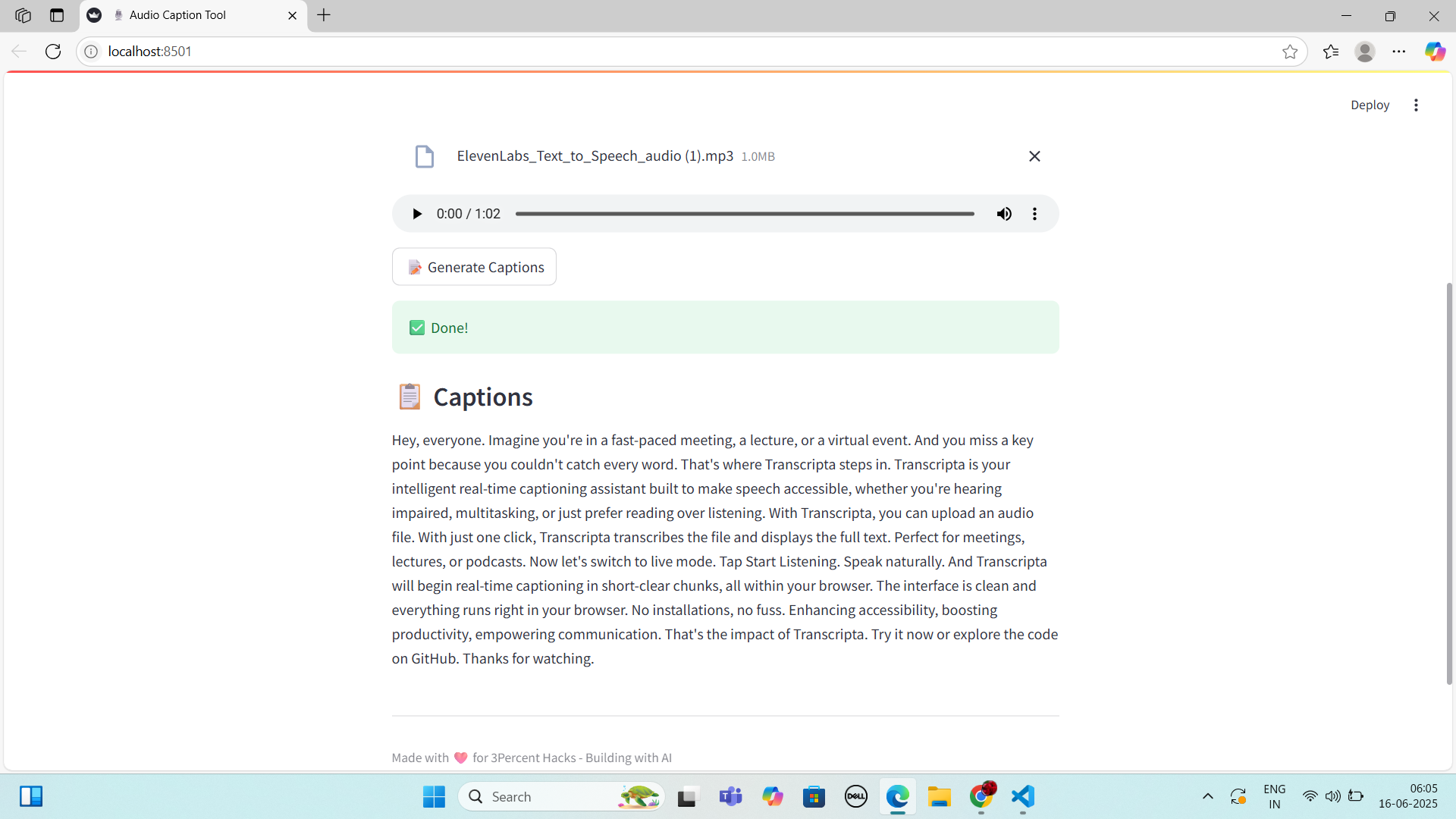Screen dimensions: 1456x819
Task: Click the Generate Captions button
Action: (474, 267)
